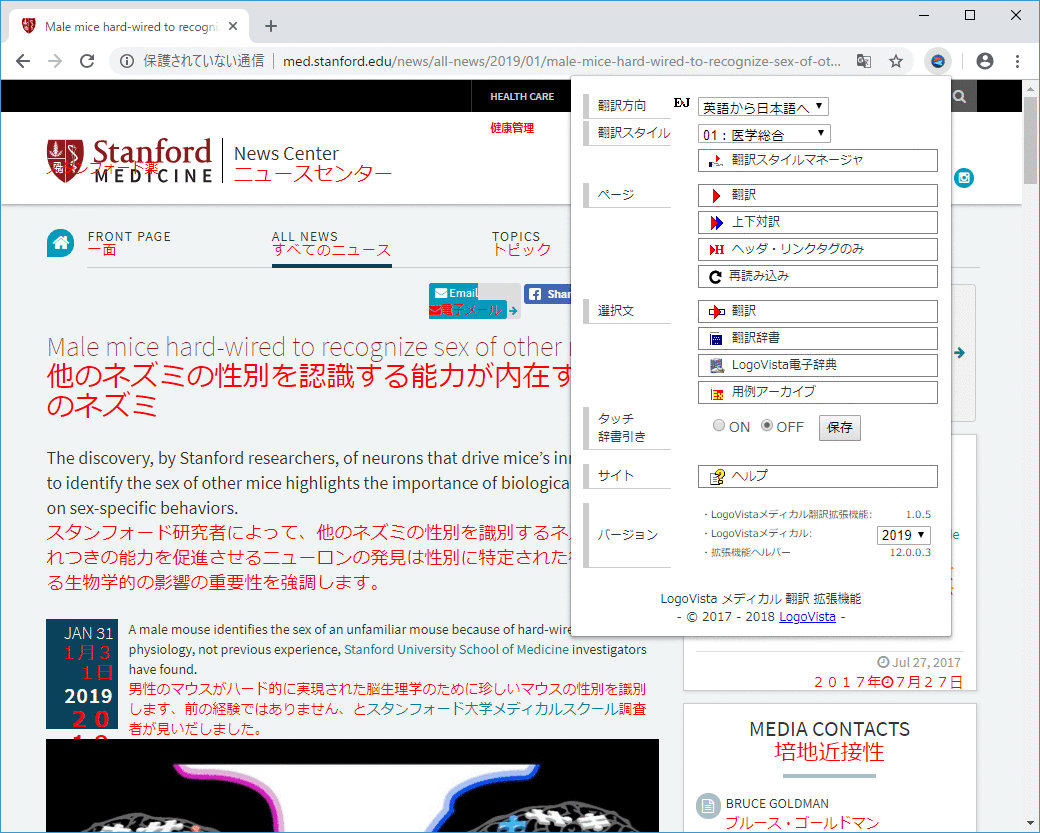Click the Facebook Share button
This screenshot has width=1040, height=833.
pos(548,294)
